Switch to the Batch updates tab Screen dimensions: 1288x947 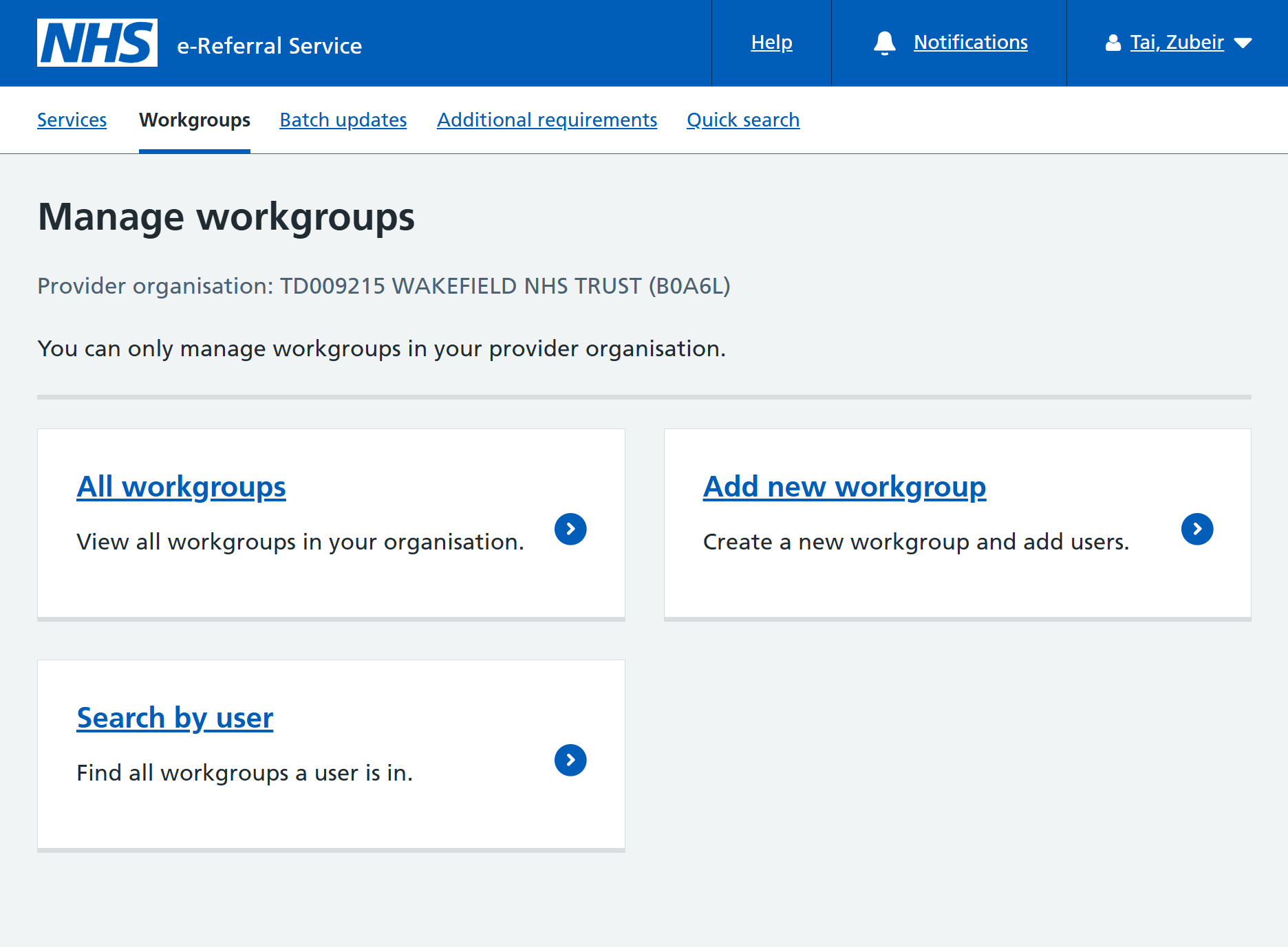click(x=343, y=120)
